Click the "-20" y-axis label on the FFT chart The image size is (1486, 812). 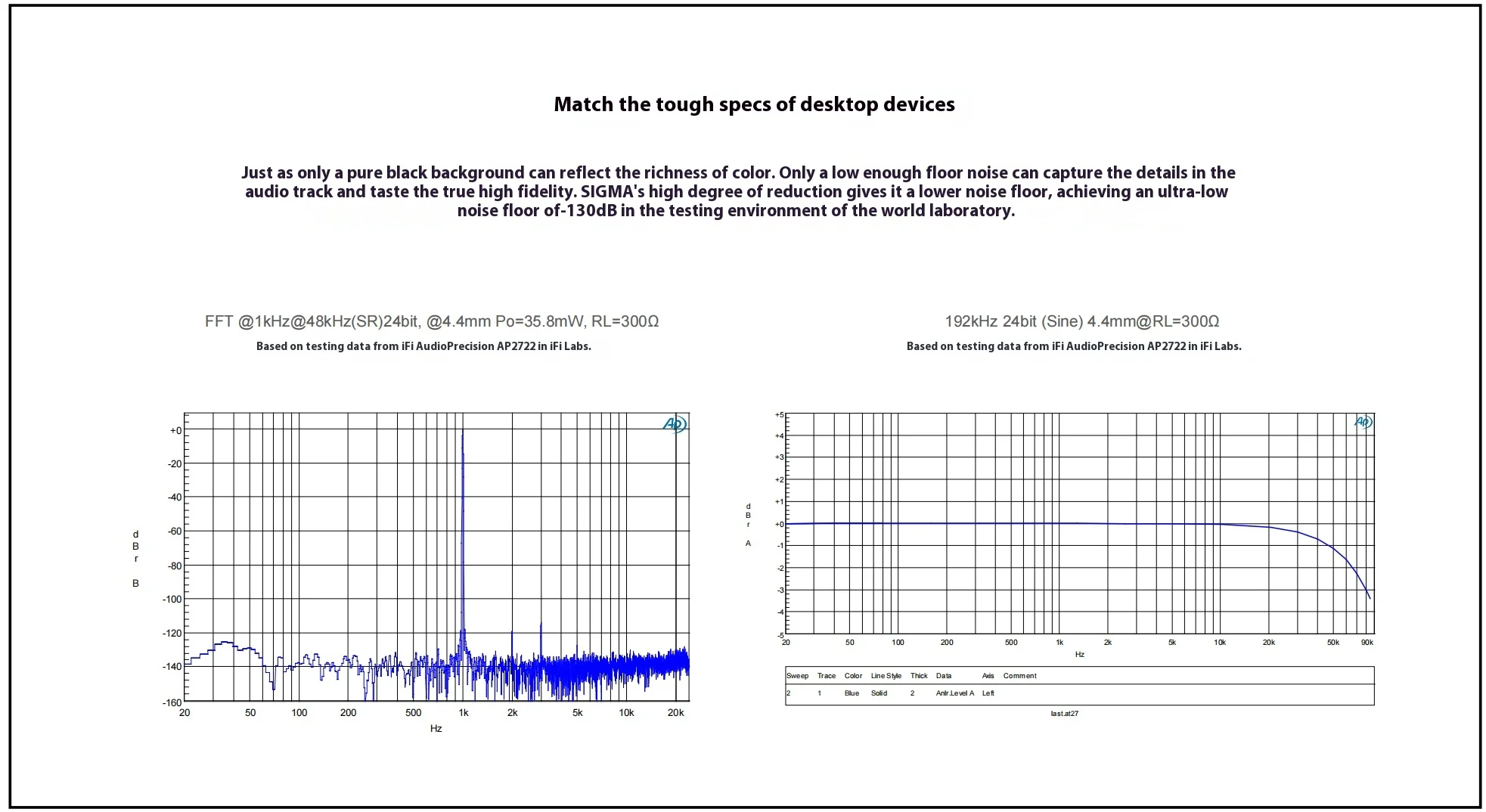[175, 464]
